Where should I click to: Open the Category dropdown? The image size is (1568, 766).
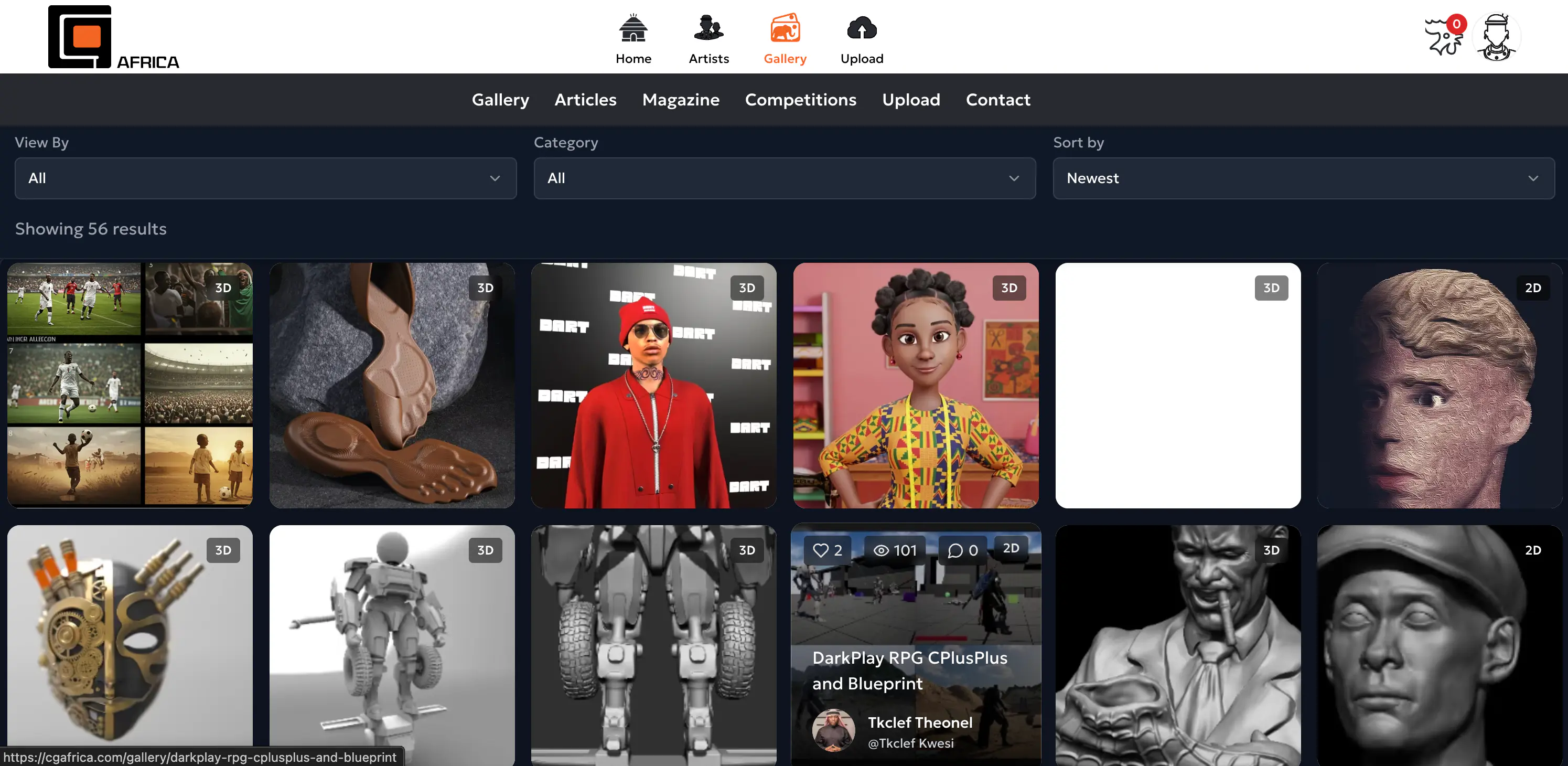(784, 178)
